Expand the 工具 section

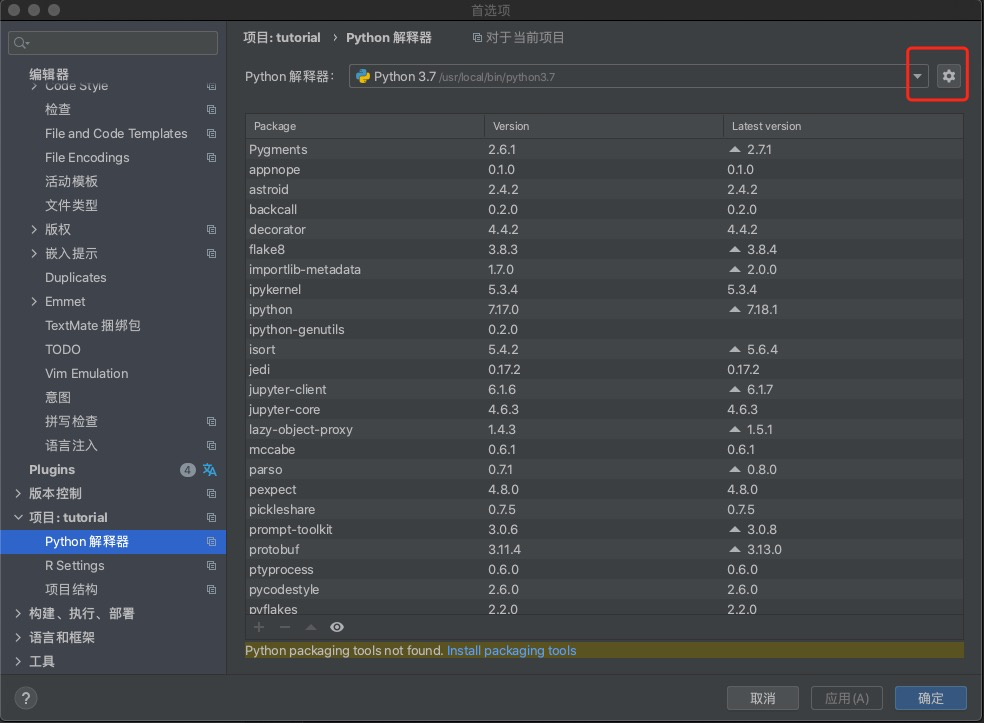click(x=18, y=661)
